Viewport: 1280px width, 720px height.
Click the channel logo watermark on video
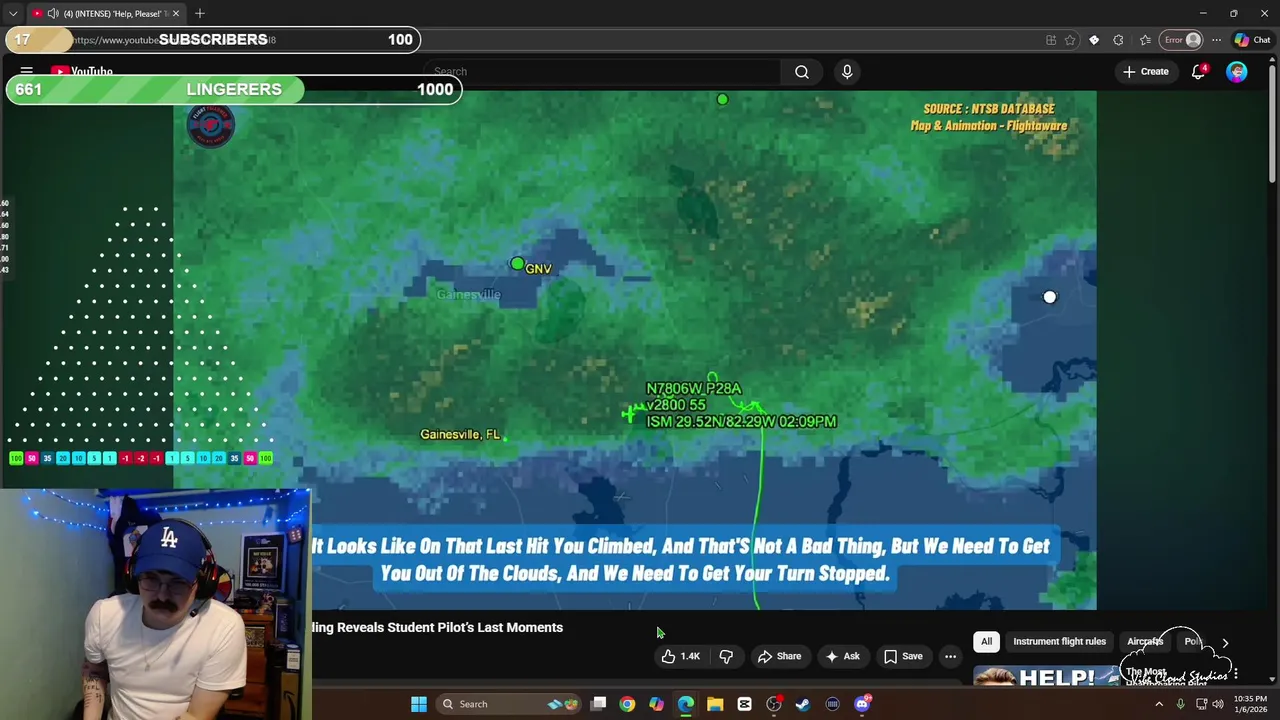(211, 124)
